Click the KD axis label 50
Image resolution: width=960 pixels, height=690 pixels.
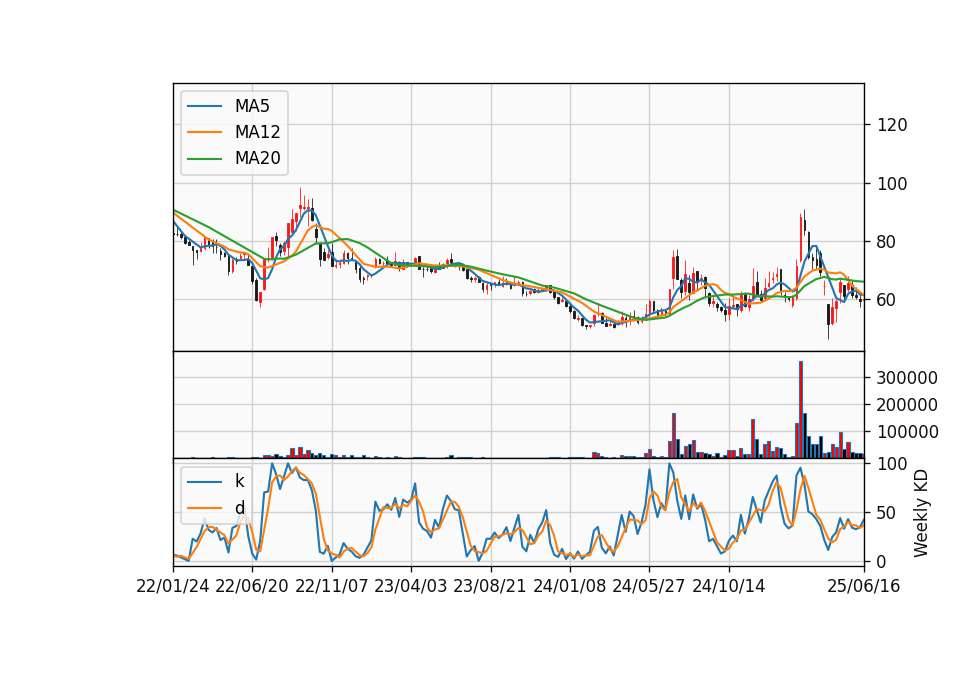pyautogui.click(x=887, y=512)
